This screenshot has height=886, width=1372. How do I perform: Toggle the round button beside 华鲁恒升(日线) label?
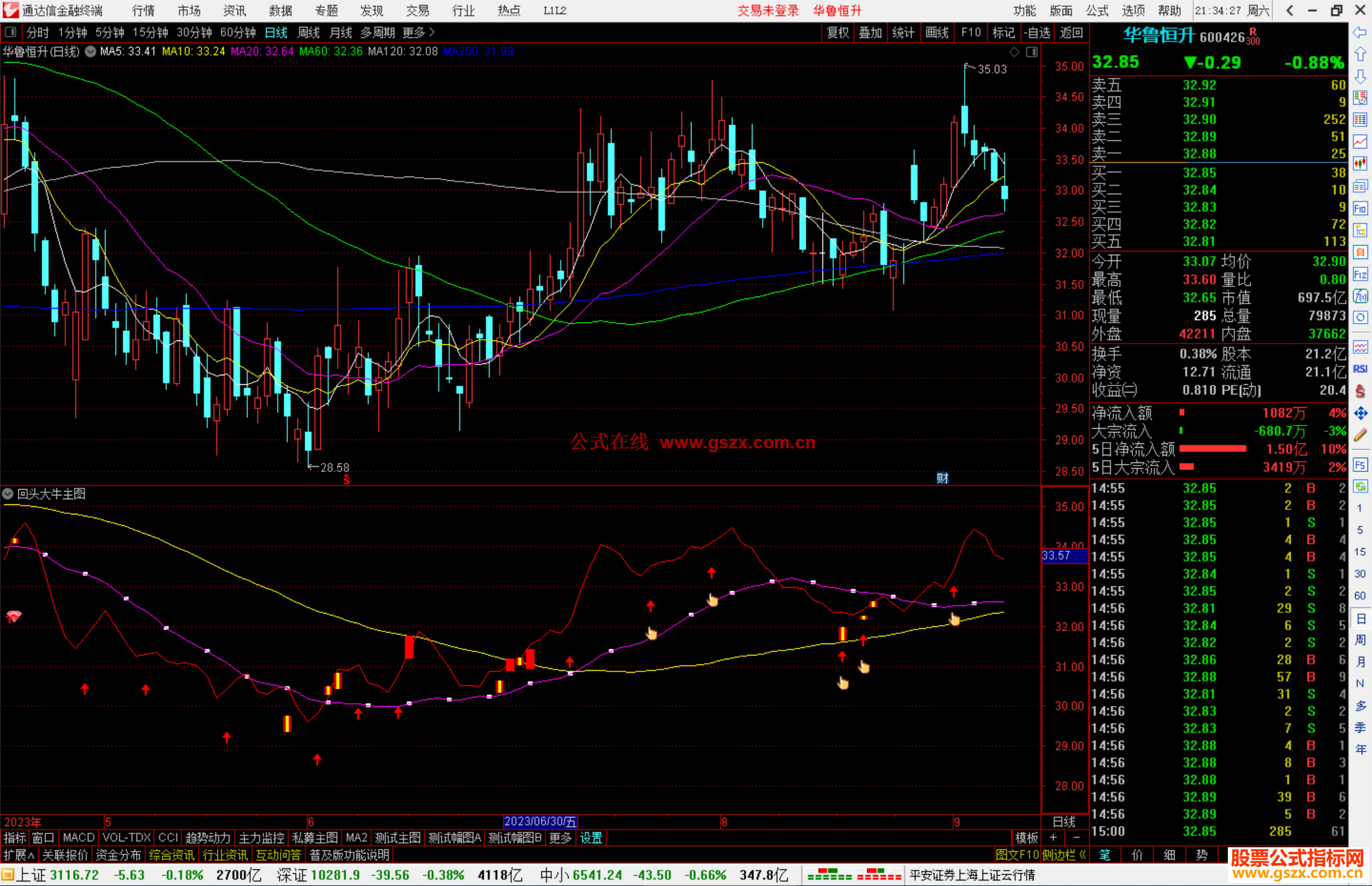click(91, 51)
